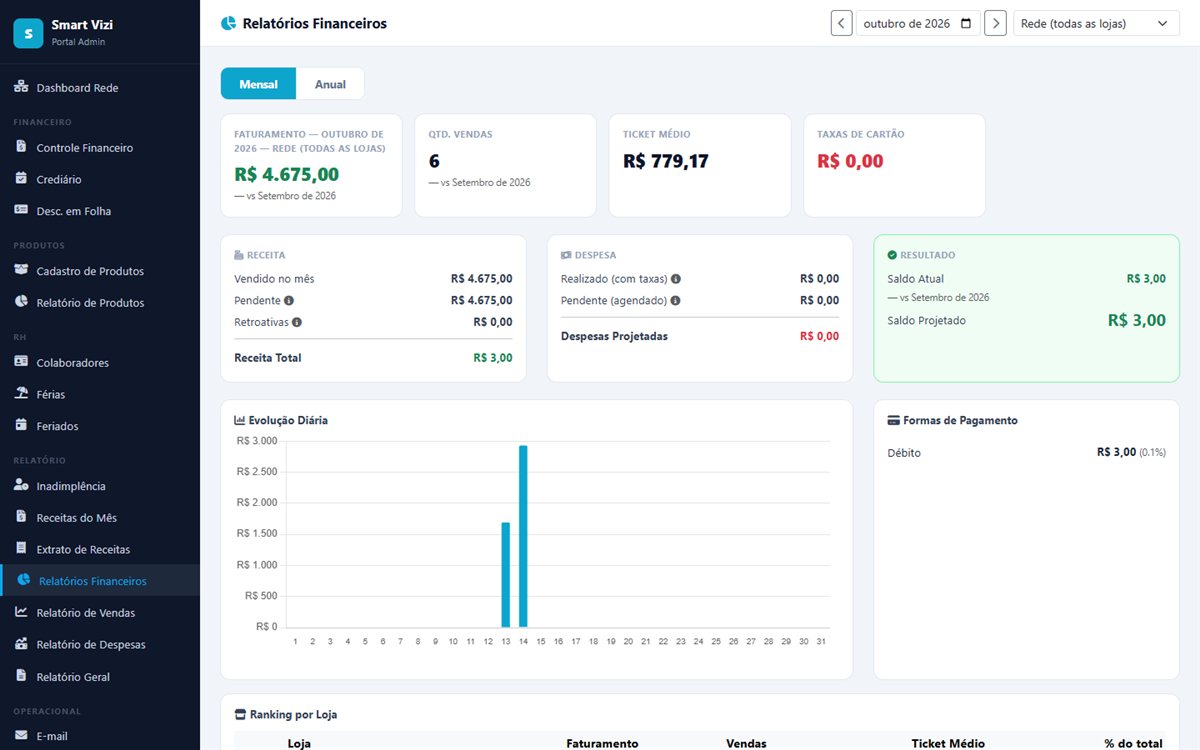Click info icon next to Pendente receita
This screenshot has height=750, width=1200.
pyautogui.click(x=289, y=300)
